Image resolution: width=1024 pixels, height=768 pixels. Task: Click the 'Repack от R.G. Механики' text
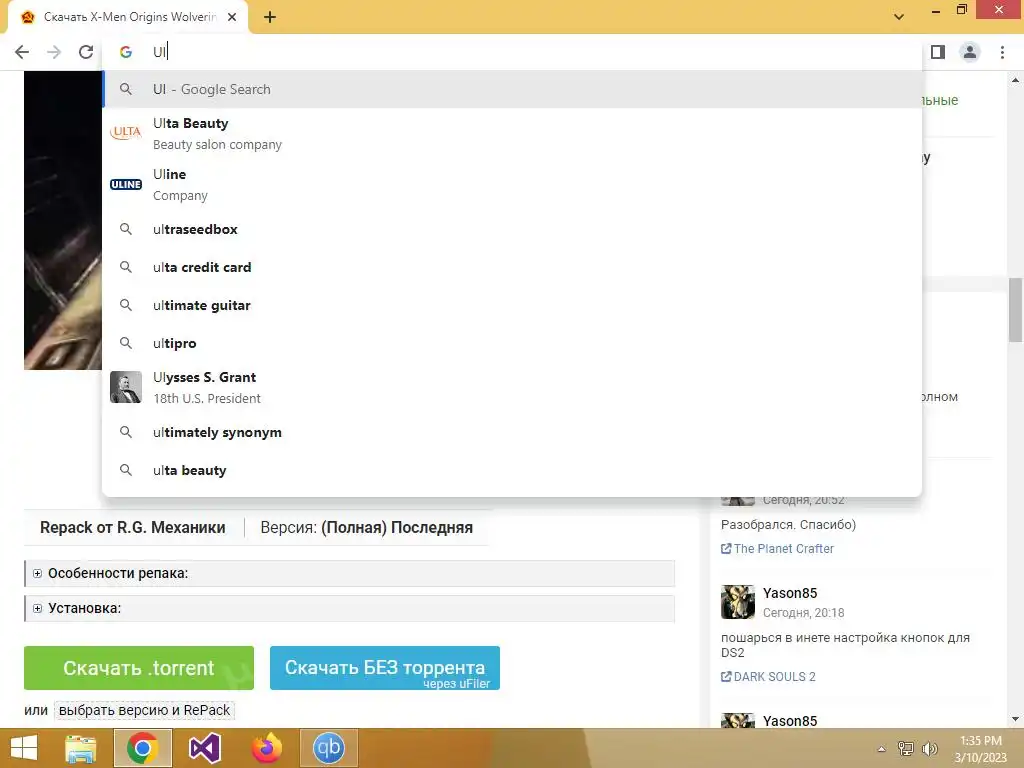(133, 528)
